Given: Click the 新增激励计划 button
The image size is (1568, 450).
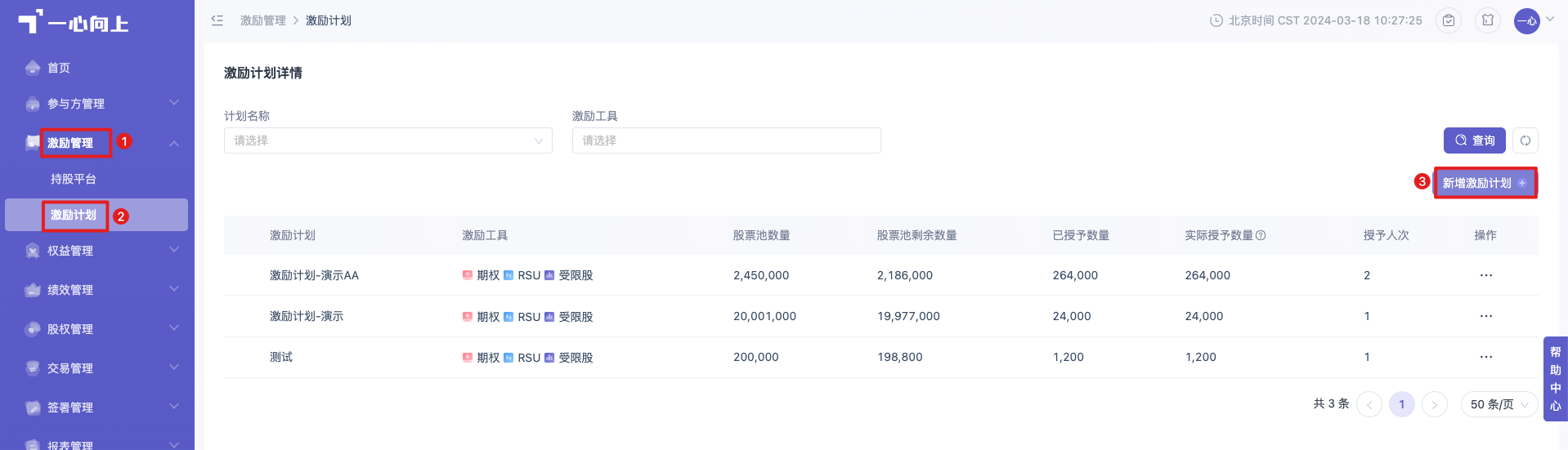Looking at the screenshot, I should (x=1485, y=183).
